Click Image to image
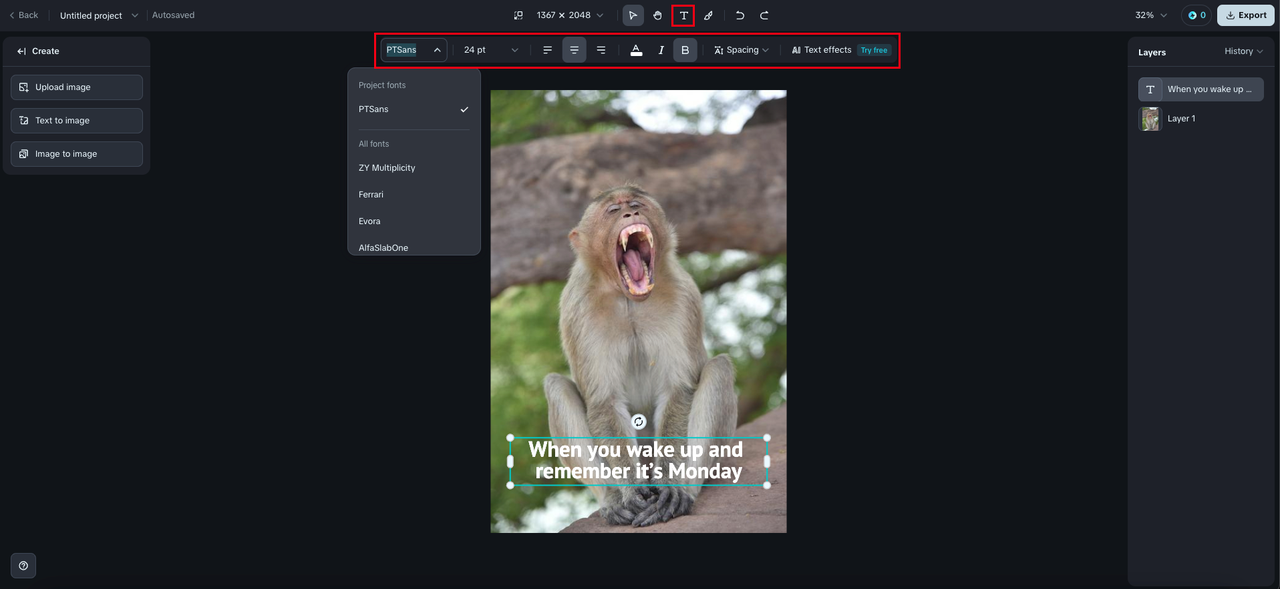This screenshot has height=589, width=1280. 77,154
